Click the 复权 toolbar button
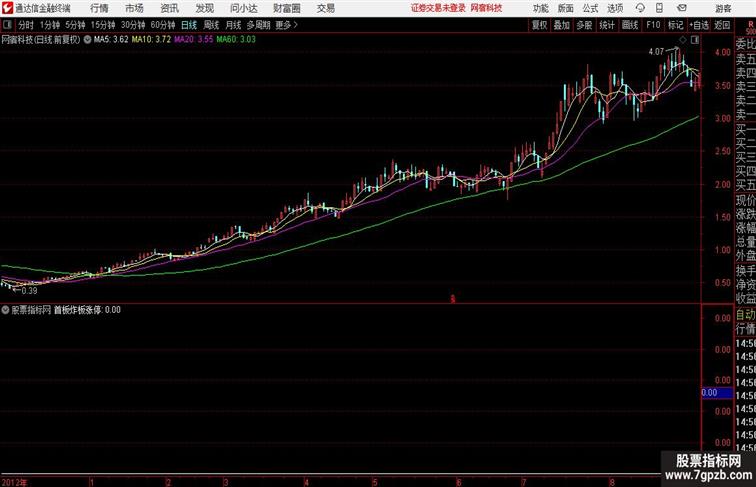 tap(539, 25)
